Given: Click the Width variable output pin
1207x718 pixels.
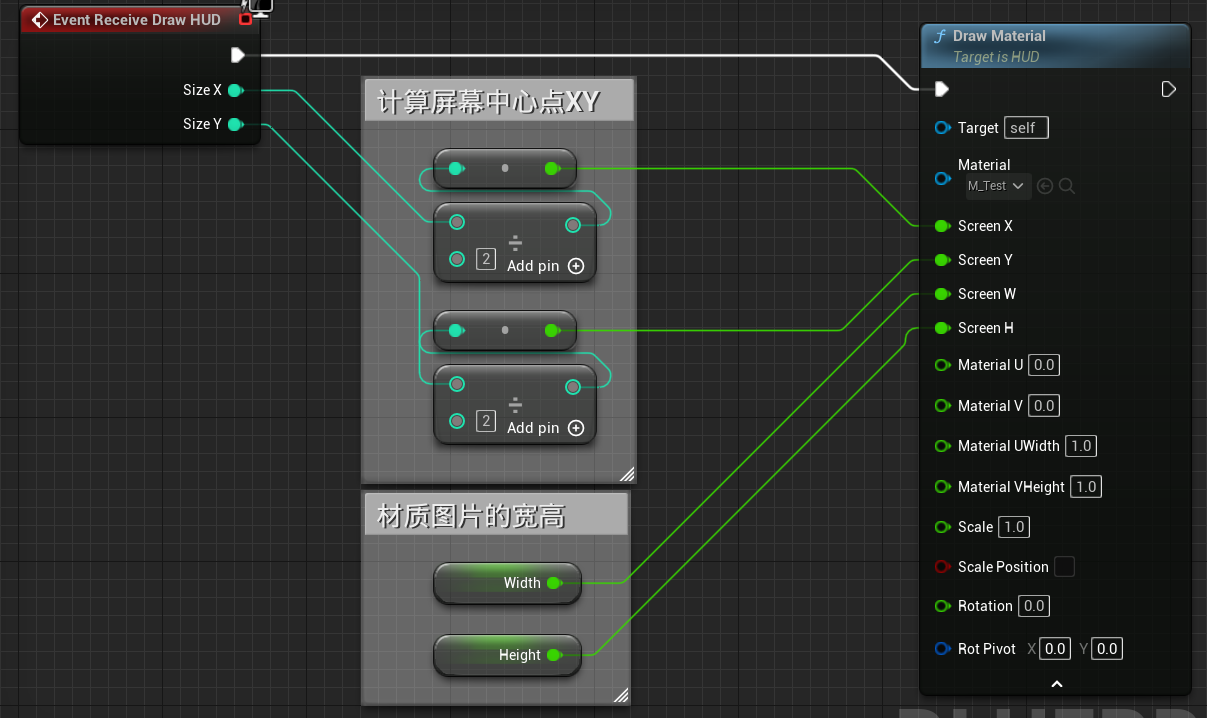Looking at the screenshot, I should pos(555,583).
